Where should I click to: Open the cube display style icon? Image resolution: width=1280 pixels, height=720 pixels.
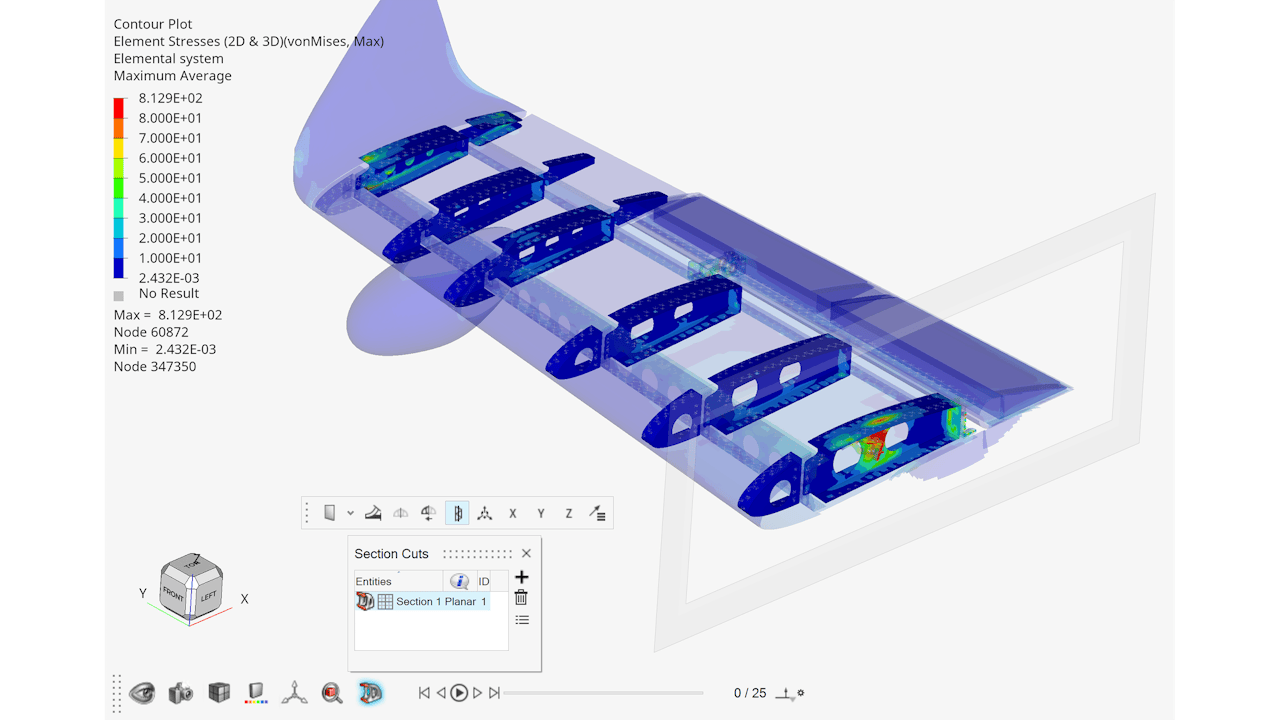pos(219,692)
